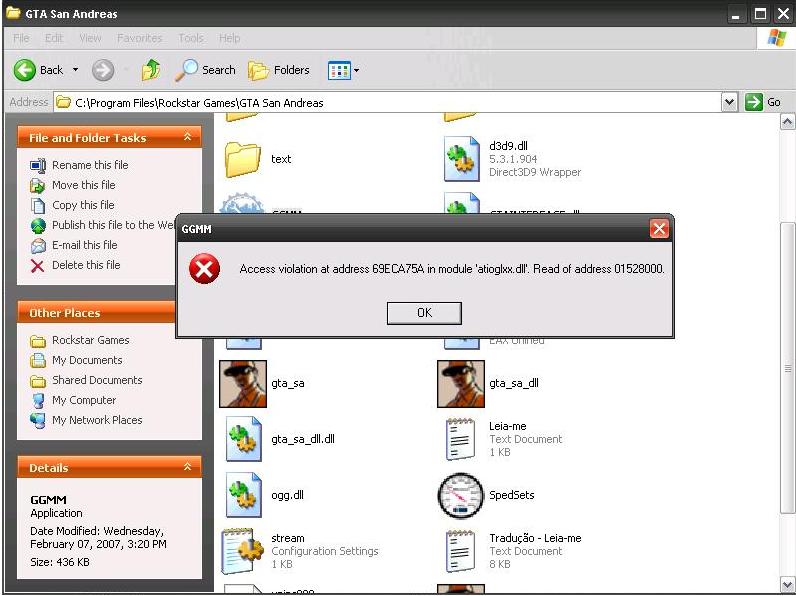Minimize the GTA San Andreas window
Image resolution: width=796 pixels, height=596 pixels.
(x=736, y=14)
